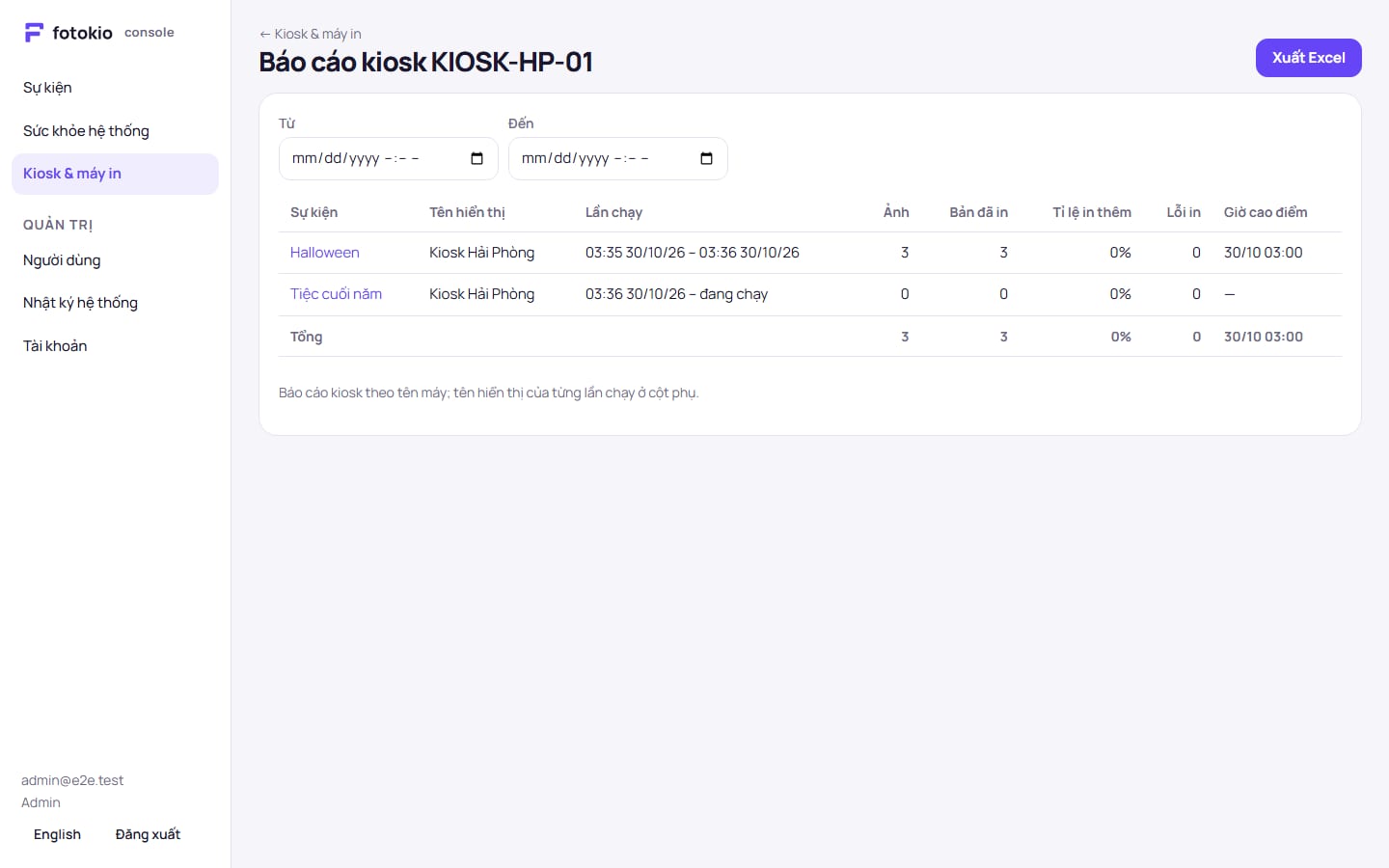1389x868 pixels.
Task: Select run time 03:35 30/10/26 – 03:36 30/10/26
Action: pos(693,253)
